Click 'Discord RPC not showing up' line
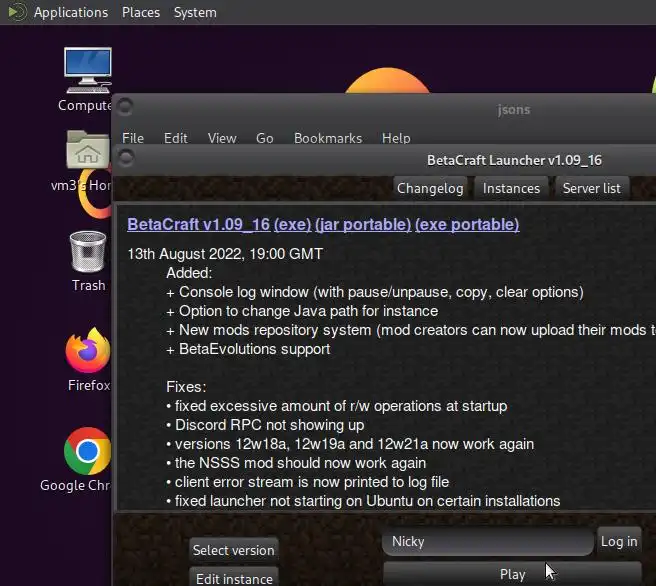 (x=265, y=425)
